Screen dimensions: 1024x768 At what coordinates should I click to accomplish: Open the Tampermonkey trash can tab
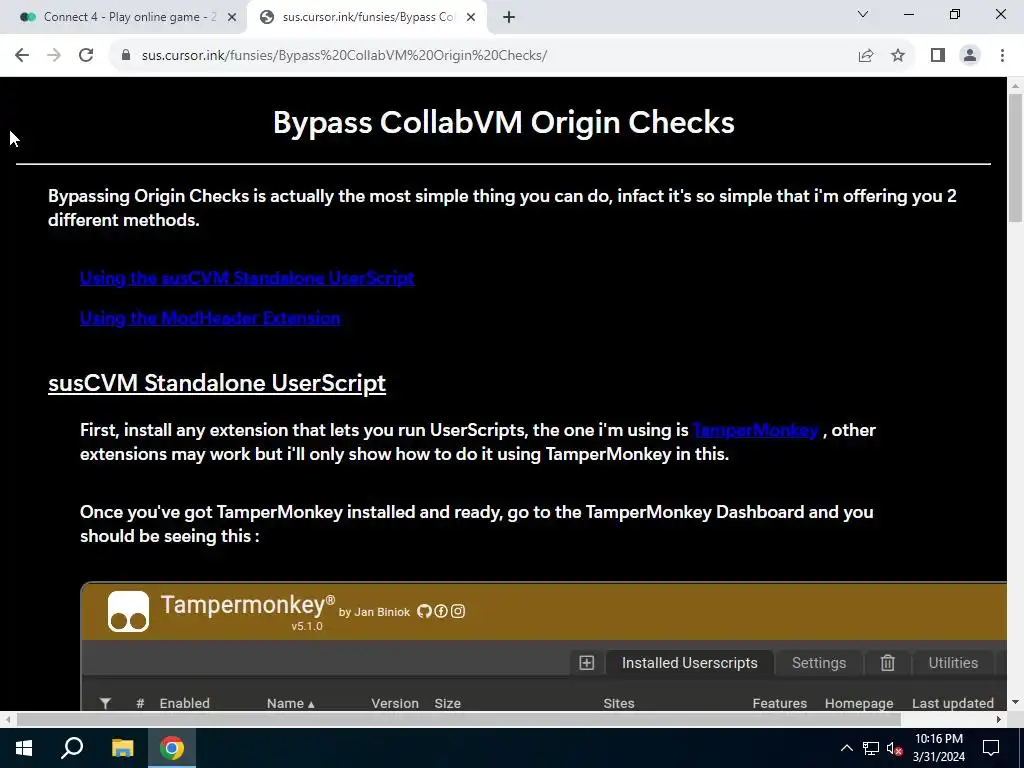tap(887, 663)
